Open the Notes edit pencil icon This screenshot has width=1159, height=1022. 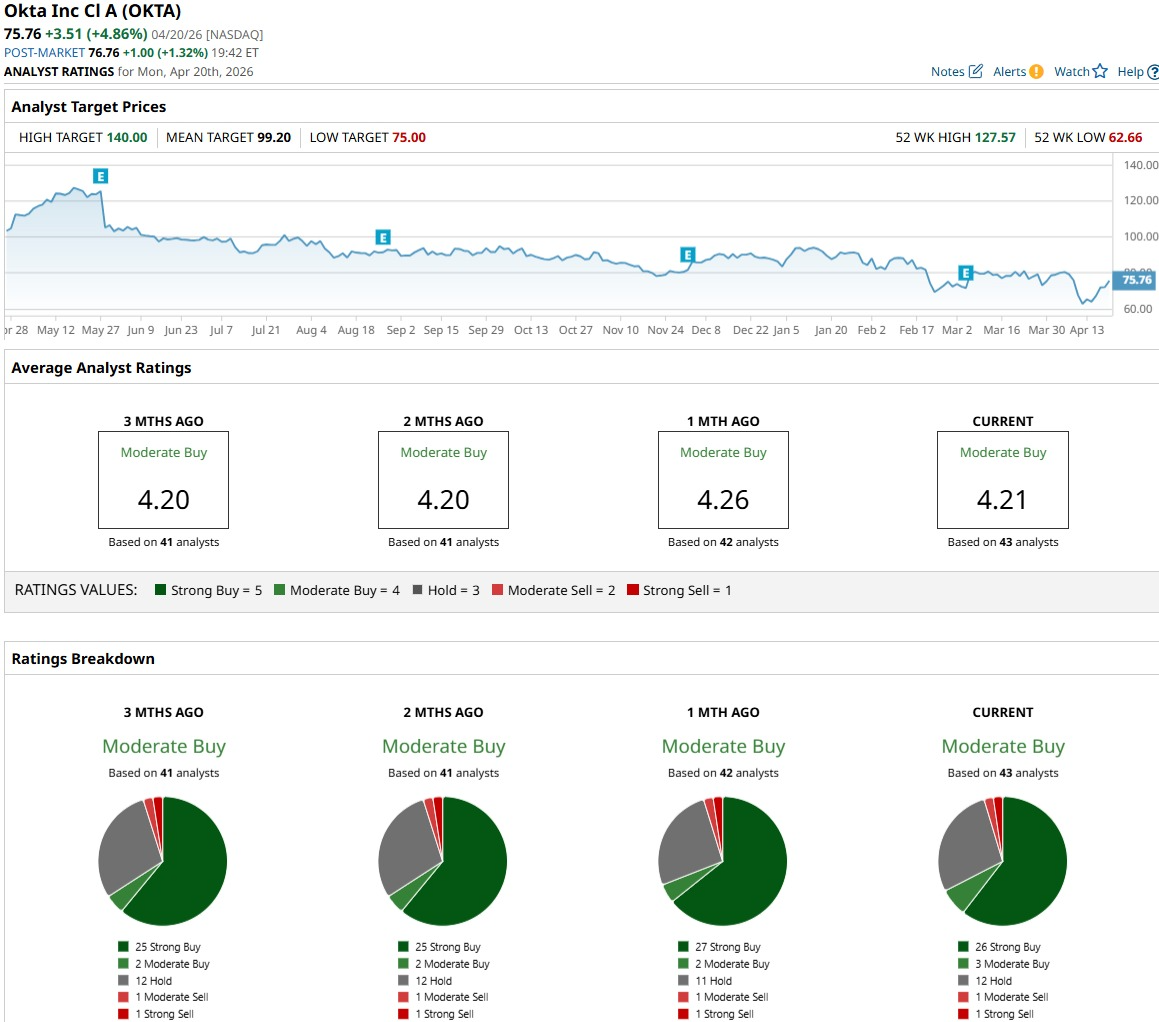[976, 71]
